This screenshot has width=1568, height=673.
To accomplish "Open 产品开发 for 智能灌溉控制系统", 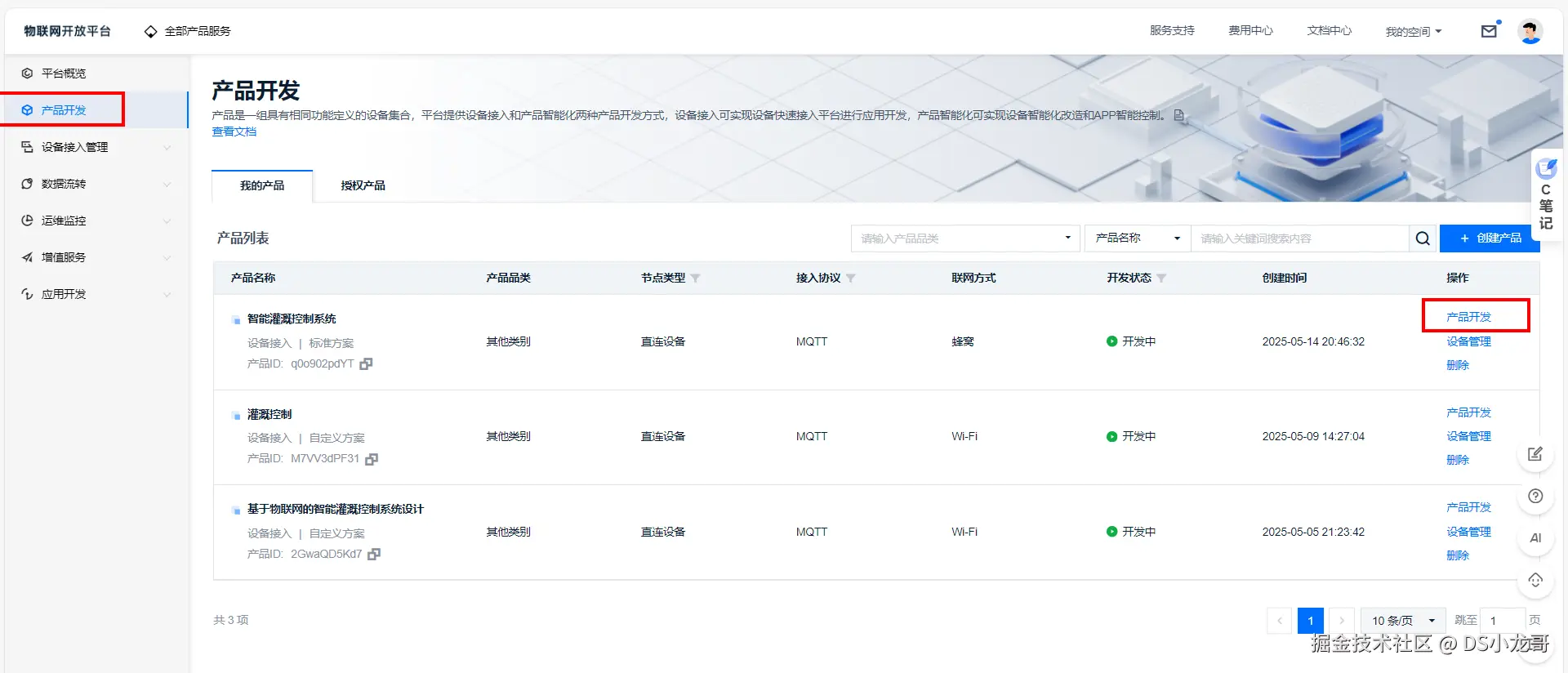I will click(x=1468, y=317).
